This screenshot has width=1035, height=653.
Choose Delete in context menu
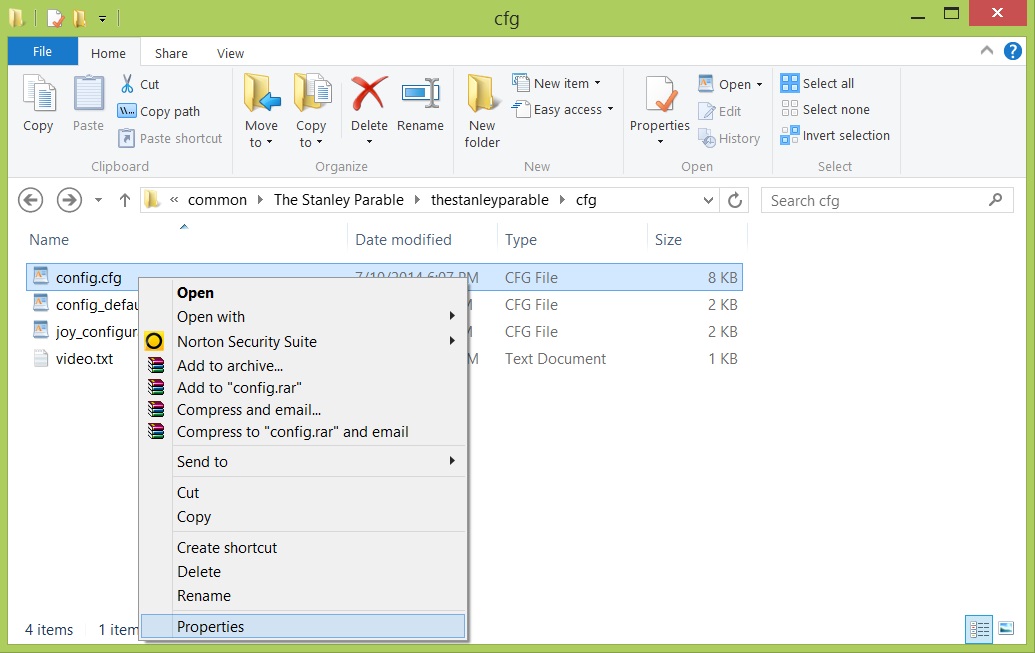point(303,572)
